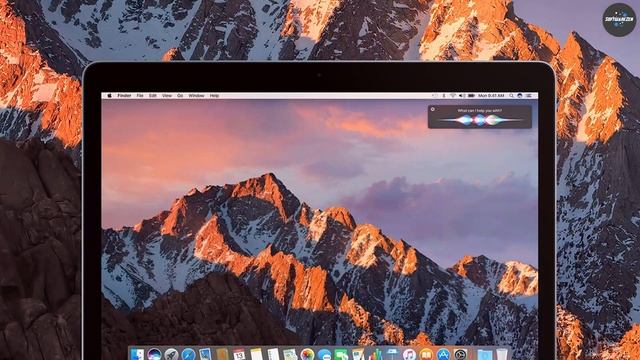Open the Help menu
Screen dimensions: 640x360
214,96
